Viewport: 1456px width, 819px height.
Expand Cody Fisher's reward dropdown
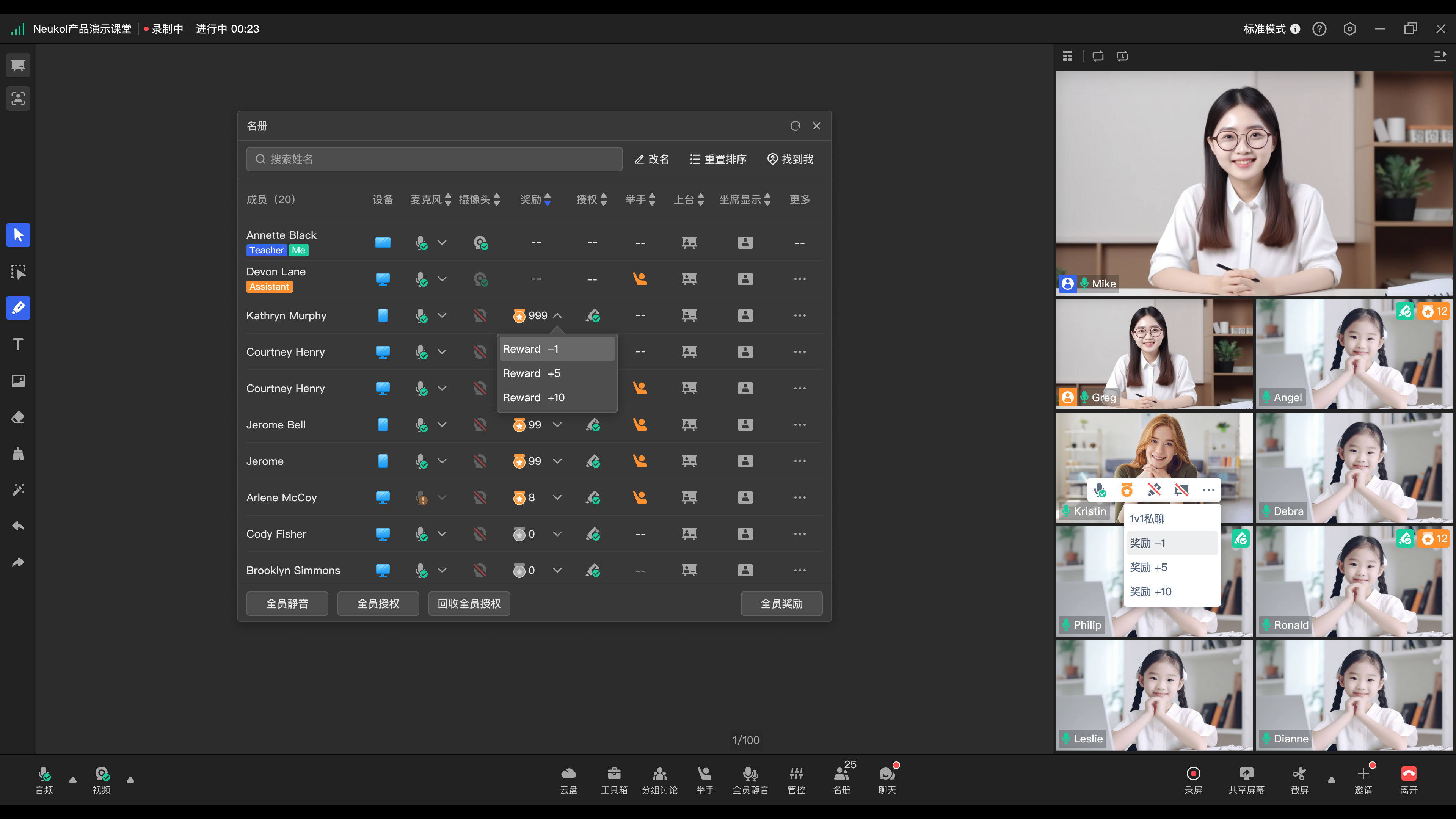click(557, 533)
